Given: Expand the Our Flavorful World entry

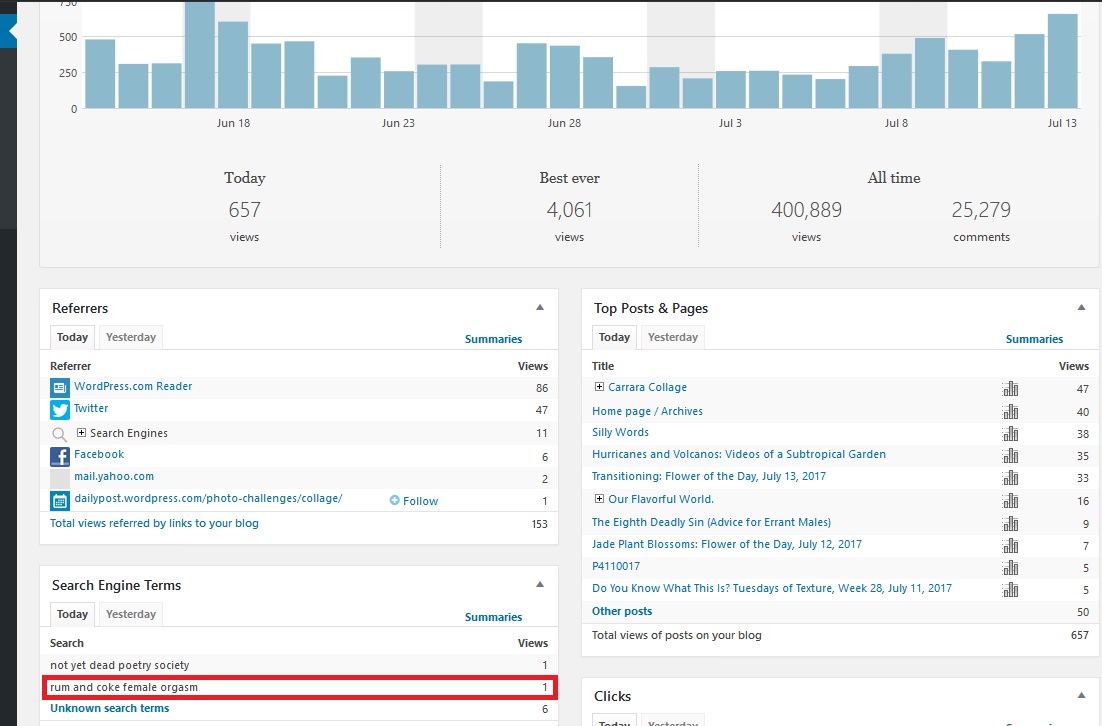Looking at the screenshot, I should (x=599, y=499).
